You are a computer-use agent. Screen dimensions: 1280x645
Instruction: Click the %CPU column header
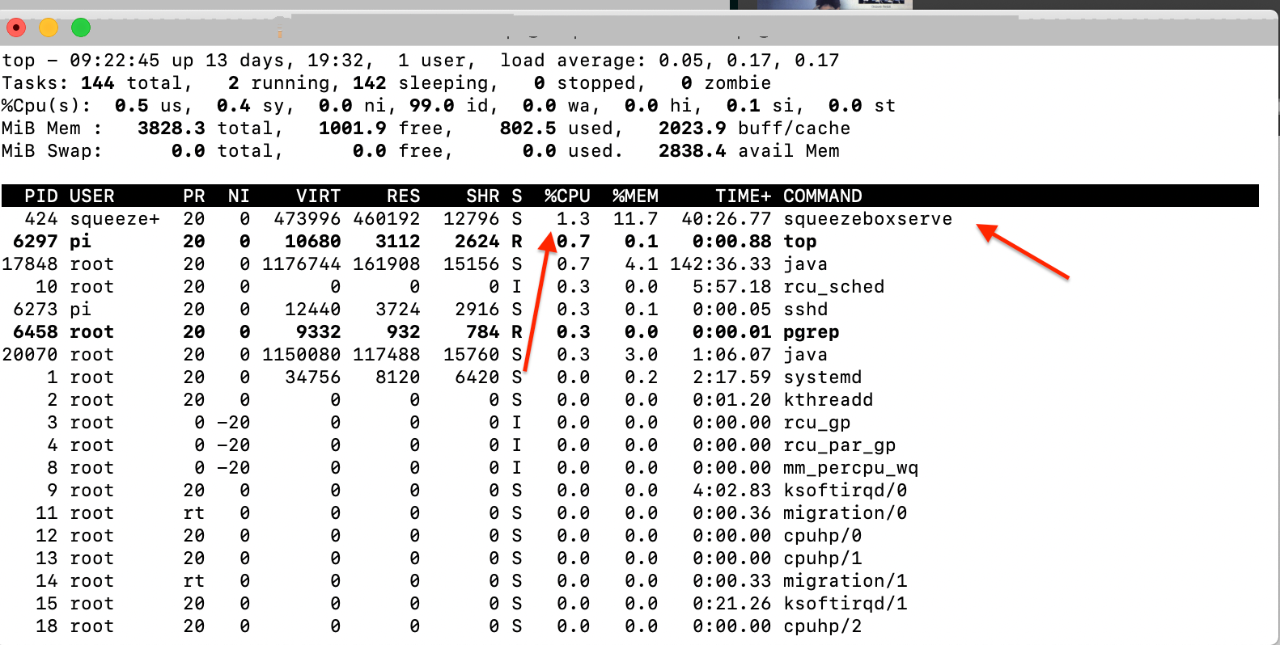[567, 196]
